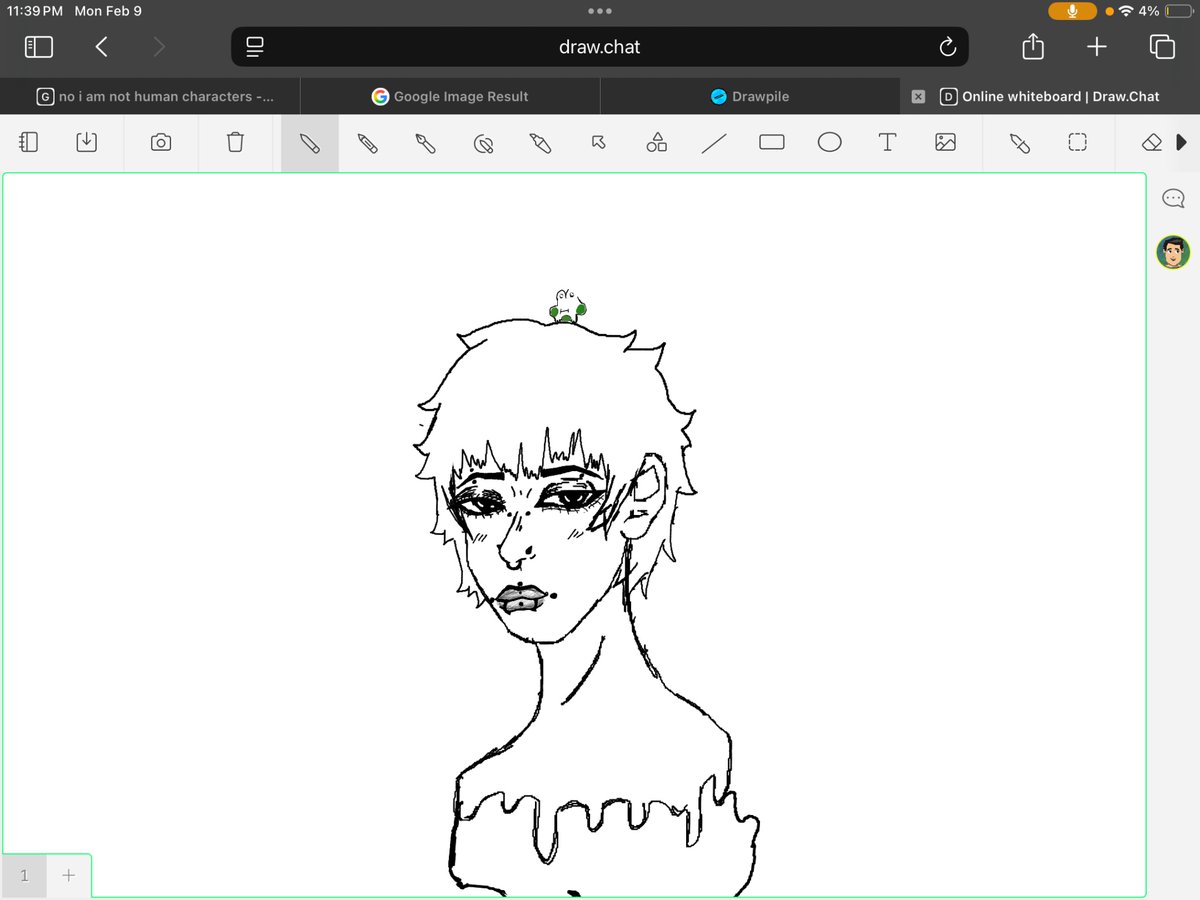
Task: Open the shapes tool icon
Action: (x=656, y=142)
